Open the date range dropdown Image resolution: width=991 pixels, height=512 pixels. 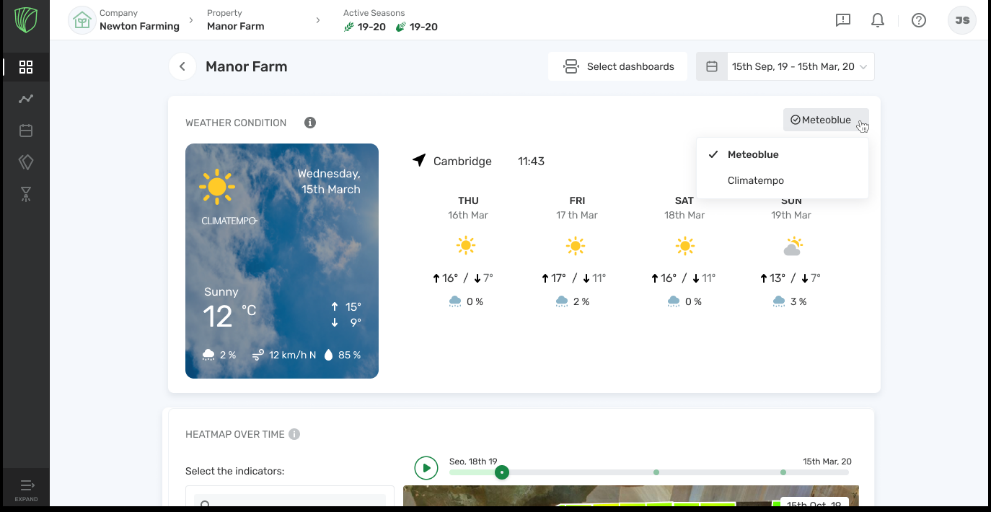[785, 67]
